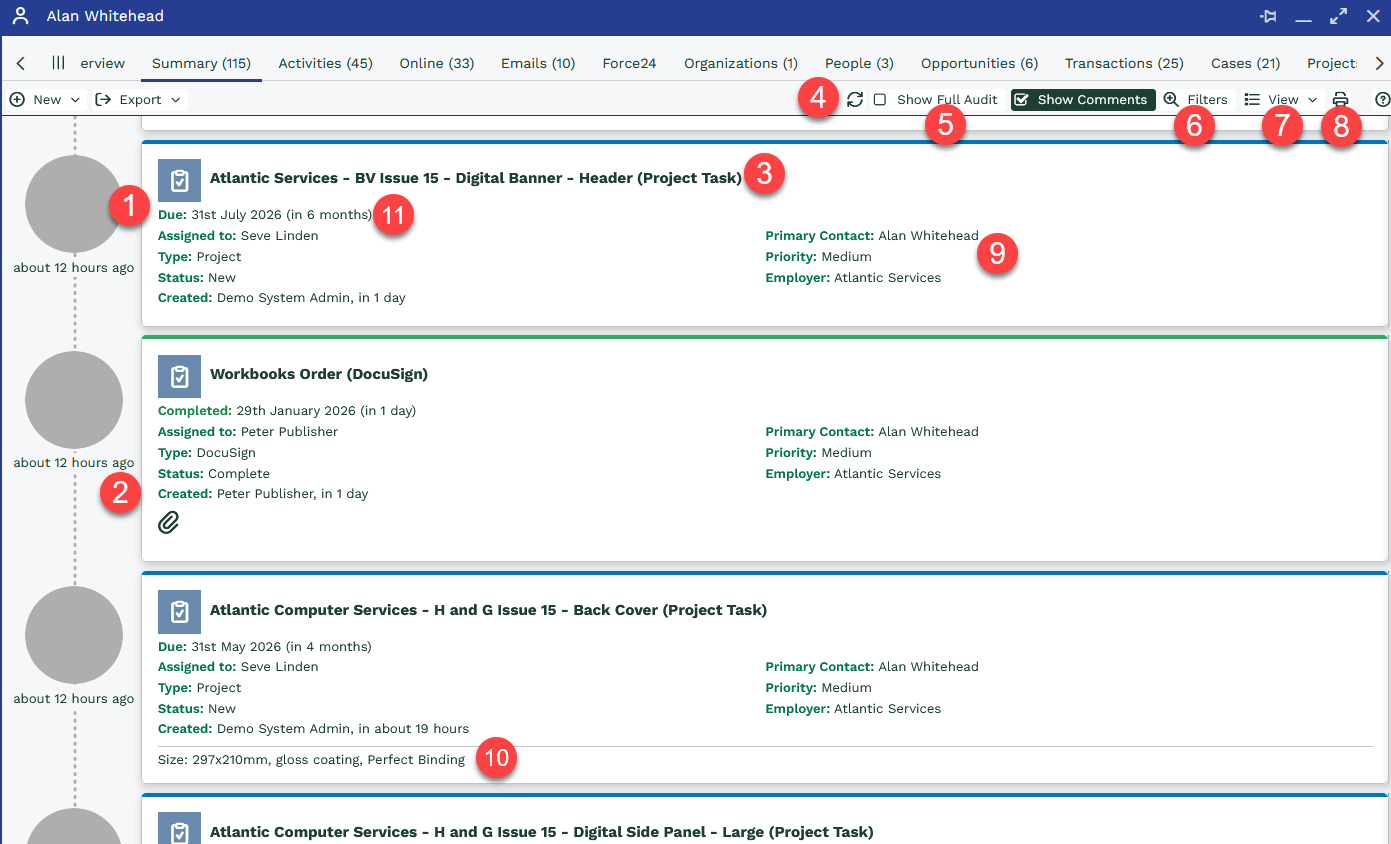This screenshot has height=844, width=1391.
Task: Open Atlantic Computer Services Back Cover project task
Action: 488,610
